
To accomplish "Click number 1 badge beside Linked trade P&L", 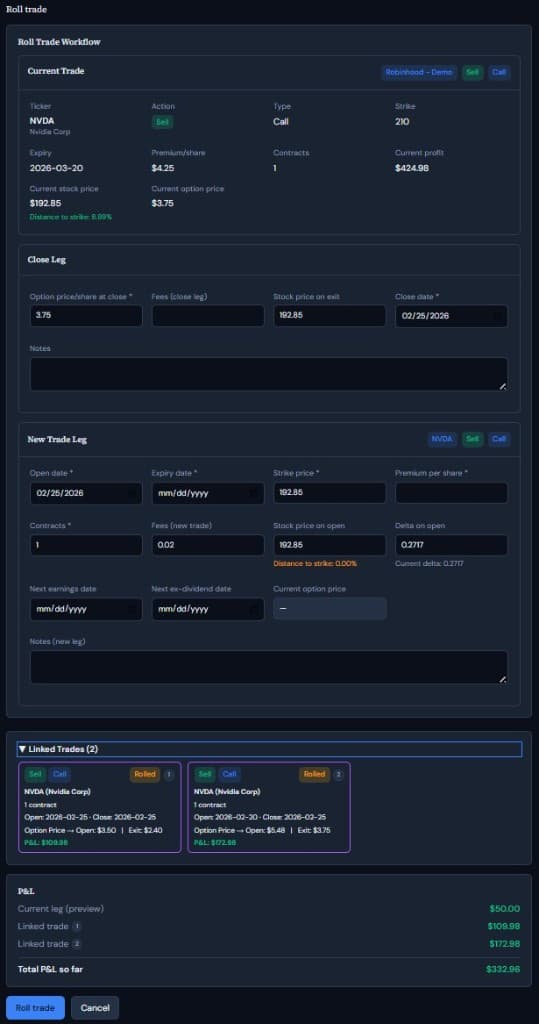I will [x=77, y=926].
